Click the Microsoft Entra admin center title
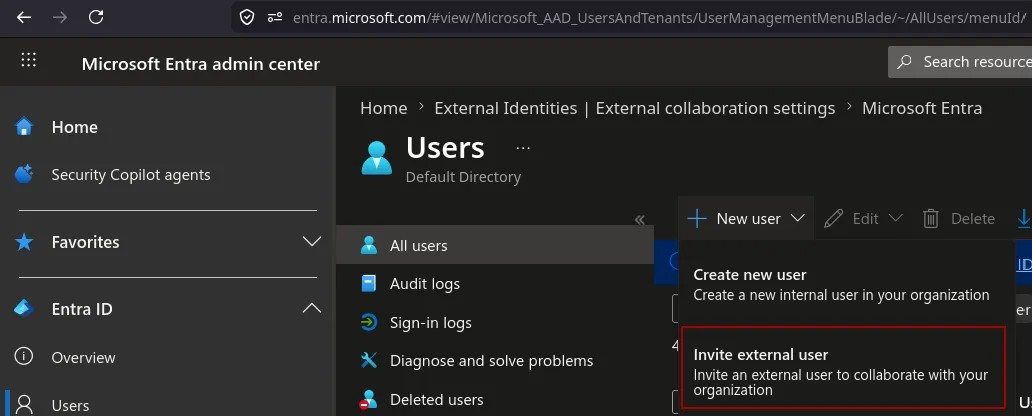Screen dimensions: 1032x416 coord(201,64)
